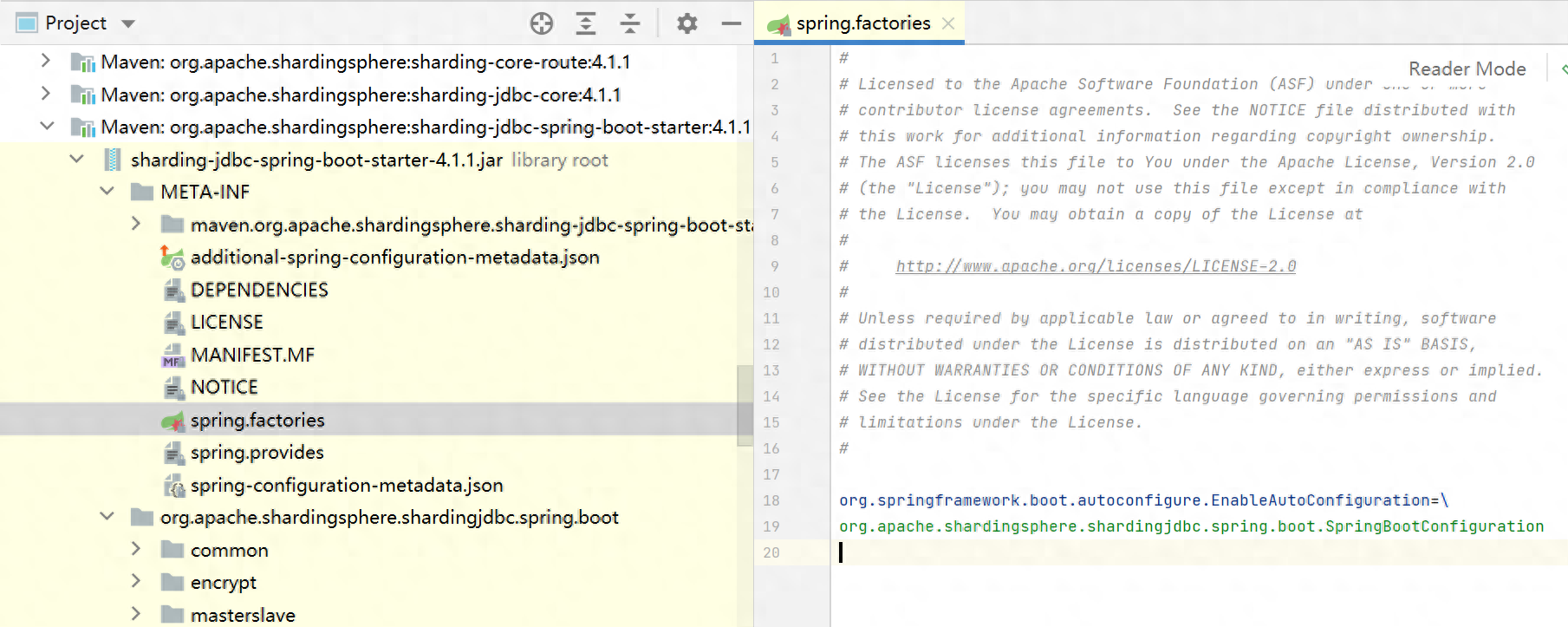Screen dimensions: 1568x627
Task: Click the Expand All toolbar icon
Action: pyautogui.click(x=586, y=23)
